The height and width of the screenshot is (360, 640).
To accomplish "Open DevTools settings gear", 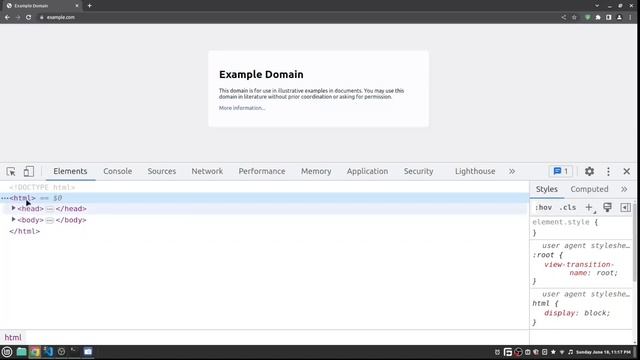I will pyautogui.click(x=589, y=171).
